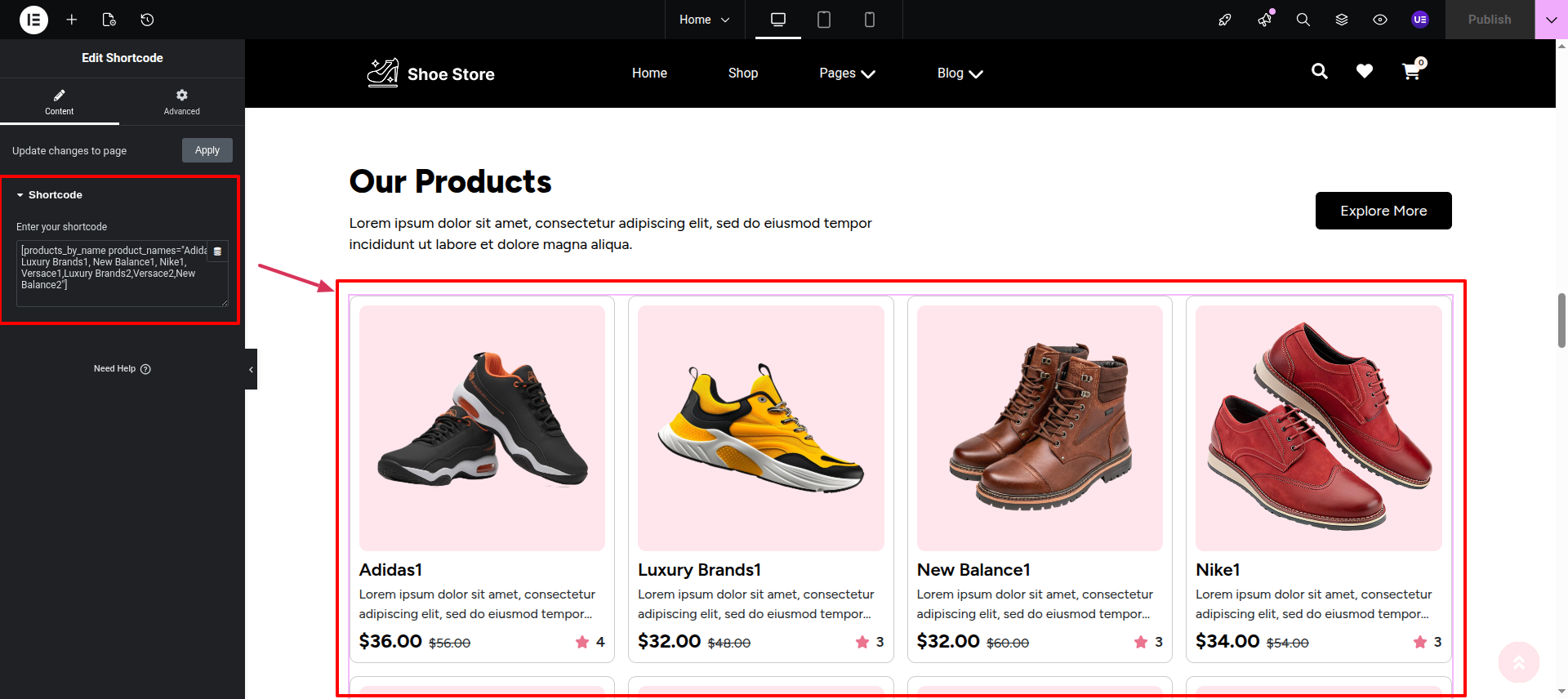
Task: Open the Finder search icon in top bar
Action: tap(1303, 20)
